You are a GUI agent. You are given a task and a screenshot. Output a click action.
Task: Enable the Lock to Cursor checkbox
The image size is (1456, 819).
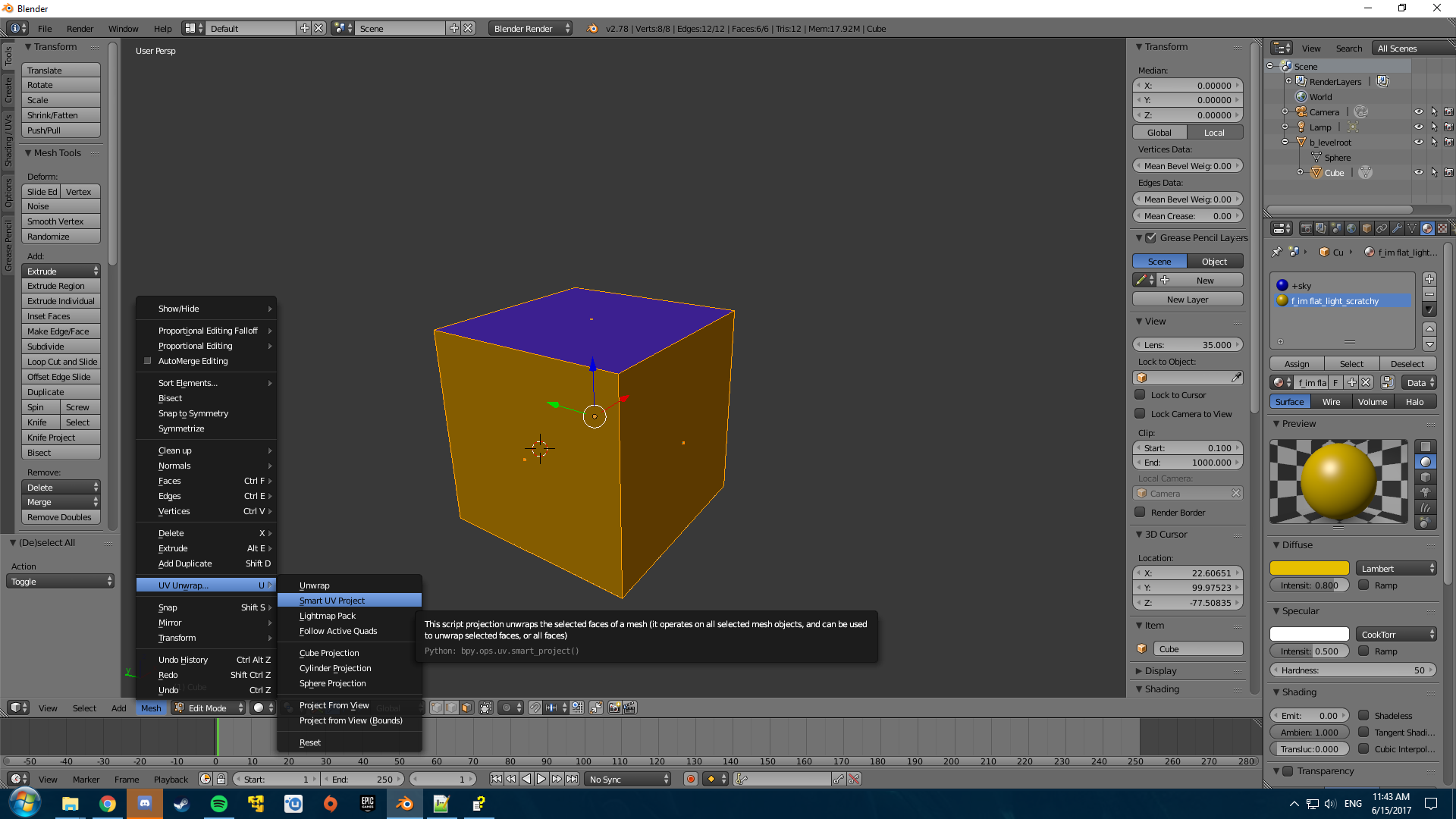pos(1140,395)
